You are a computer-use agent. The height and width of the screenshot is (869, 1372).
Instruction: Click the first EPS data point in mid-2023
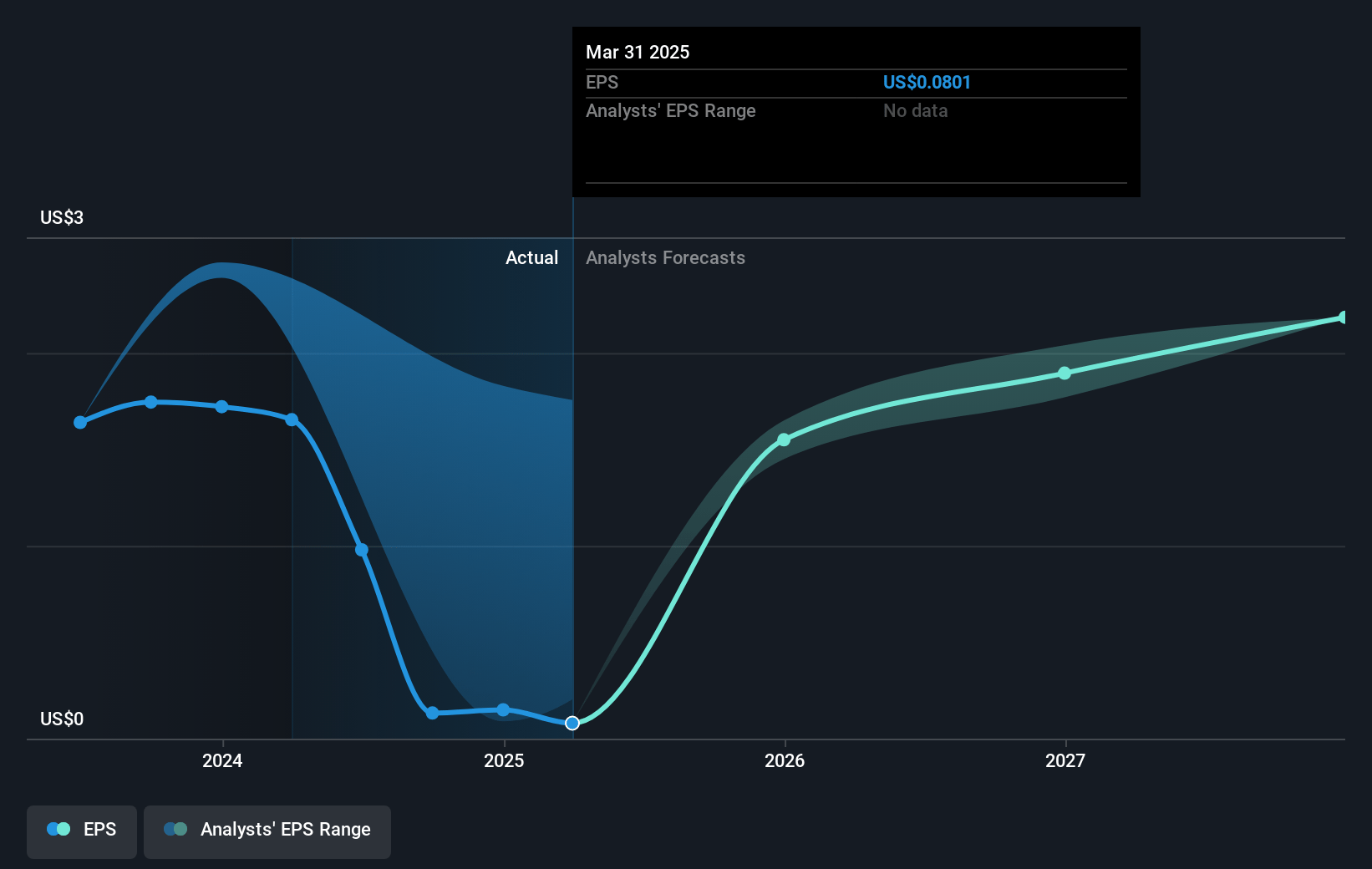80,423
